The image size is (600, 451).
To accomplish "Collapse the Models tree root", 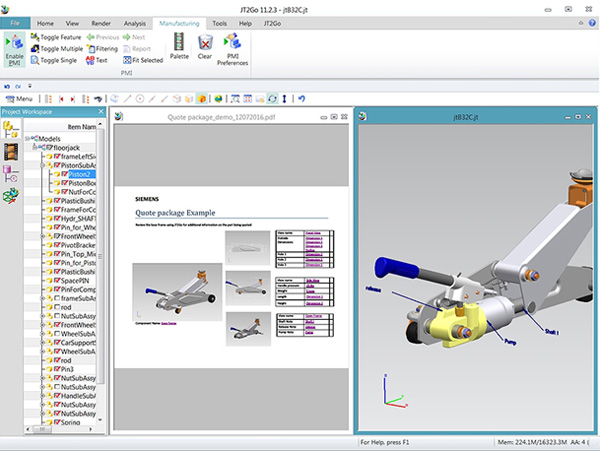I will pyautogui.click(x=27, y=138).
